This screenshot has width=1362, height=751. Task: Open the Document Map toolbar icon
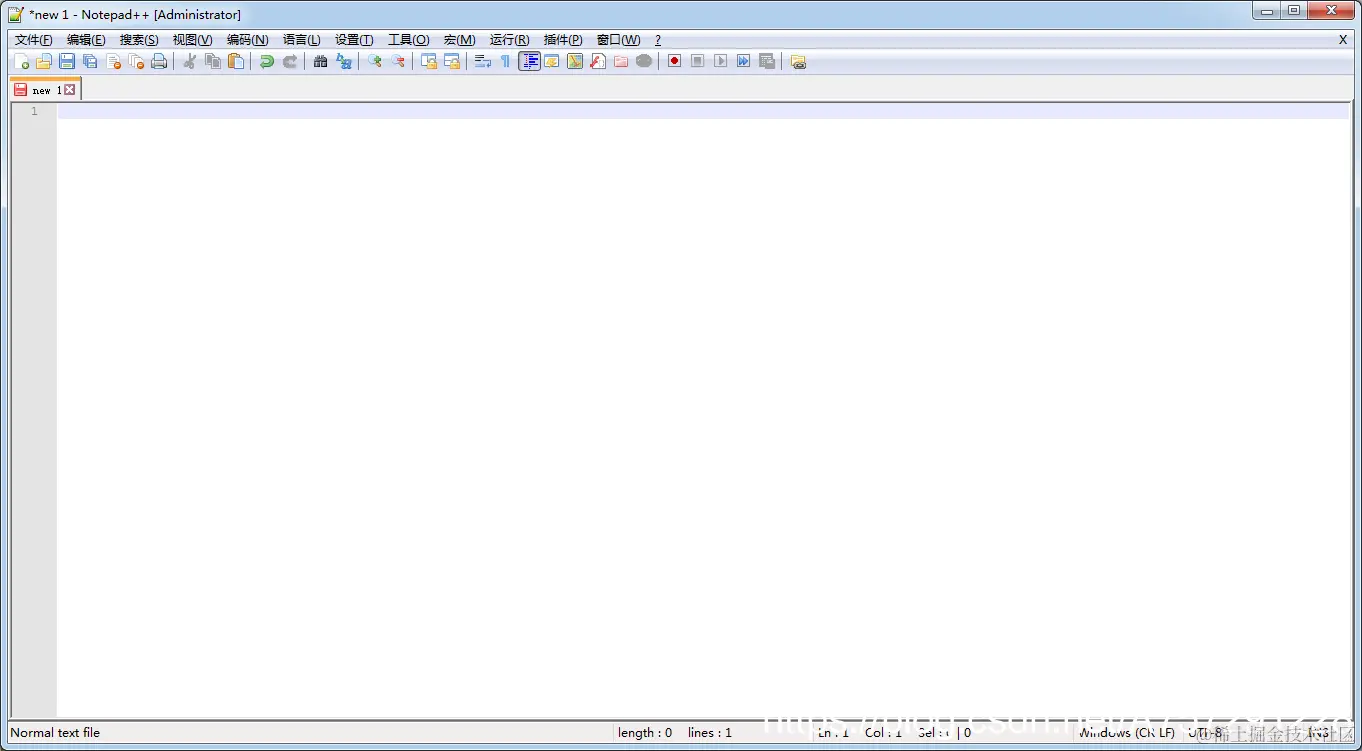[574, 61]
